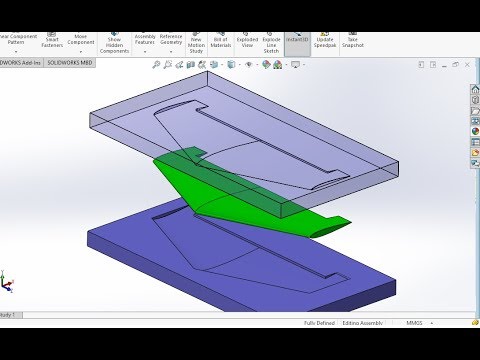Expand the Display Style dropdown arrow
Viewport: 480px width, 360px height.
(x=239, y=65)
